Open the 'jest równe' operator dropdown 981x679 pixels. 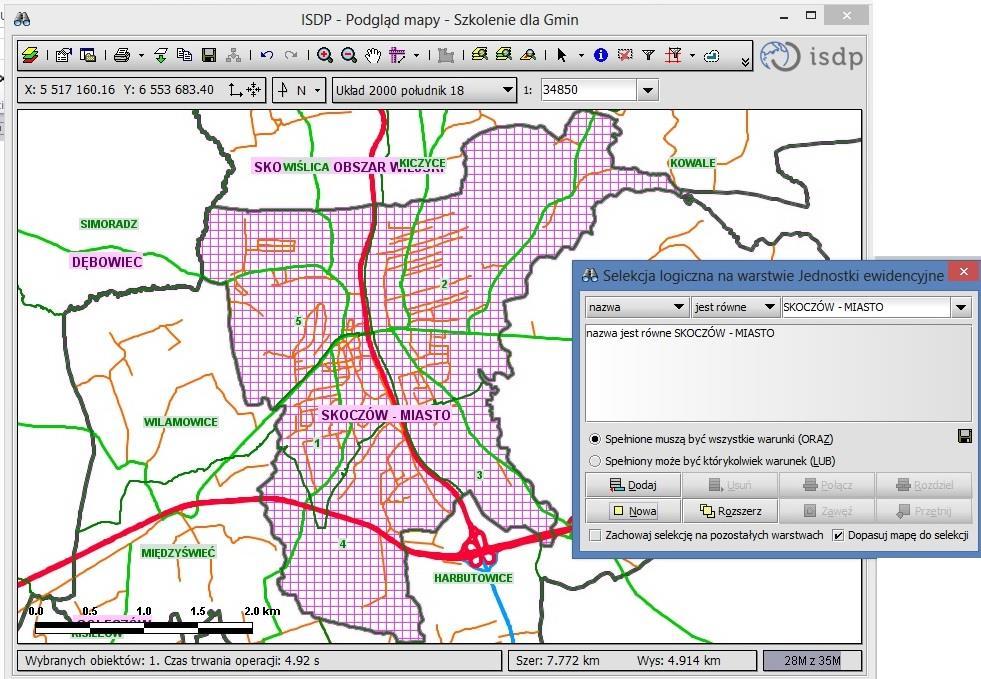click(x=735, y=307)
